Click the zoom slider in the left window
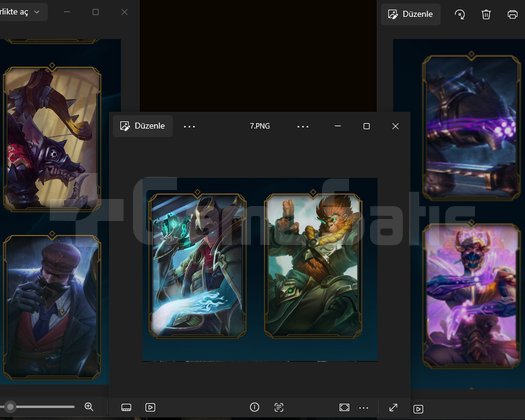525x420 pixels. pyautogui.click(x=37, y=407)
